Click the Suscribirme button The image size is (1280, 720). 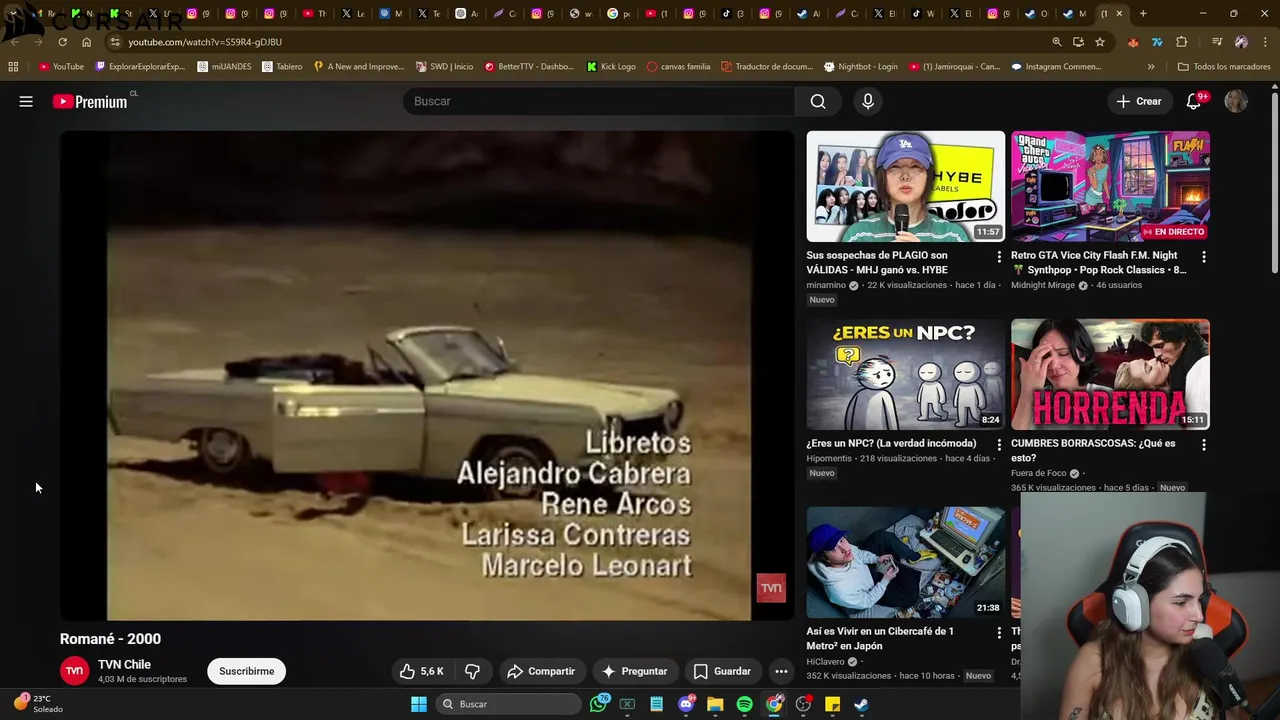pos(246,671)
